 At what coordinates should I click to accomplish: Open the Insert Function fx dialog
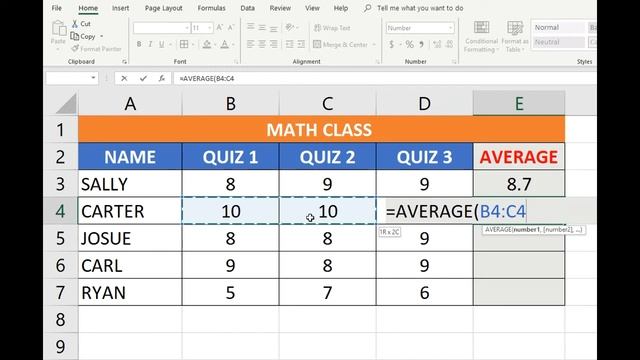pyautogui.click(x=162, y=78)
